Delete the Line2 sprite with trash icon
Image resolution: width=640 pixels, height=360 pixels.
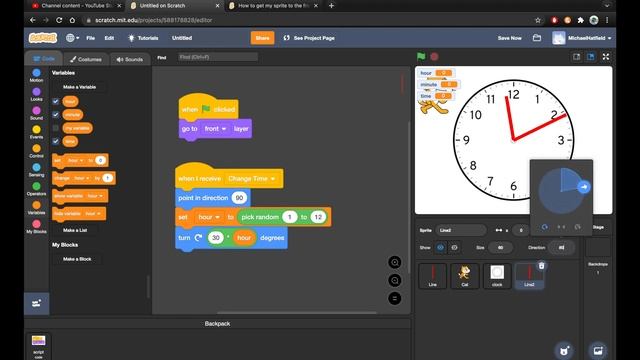point(541,266)
